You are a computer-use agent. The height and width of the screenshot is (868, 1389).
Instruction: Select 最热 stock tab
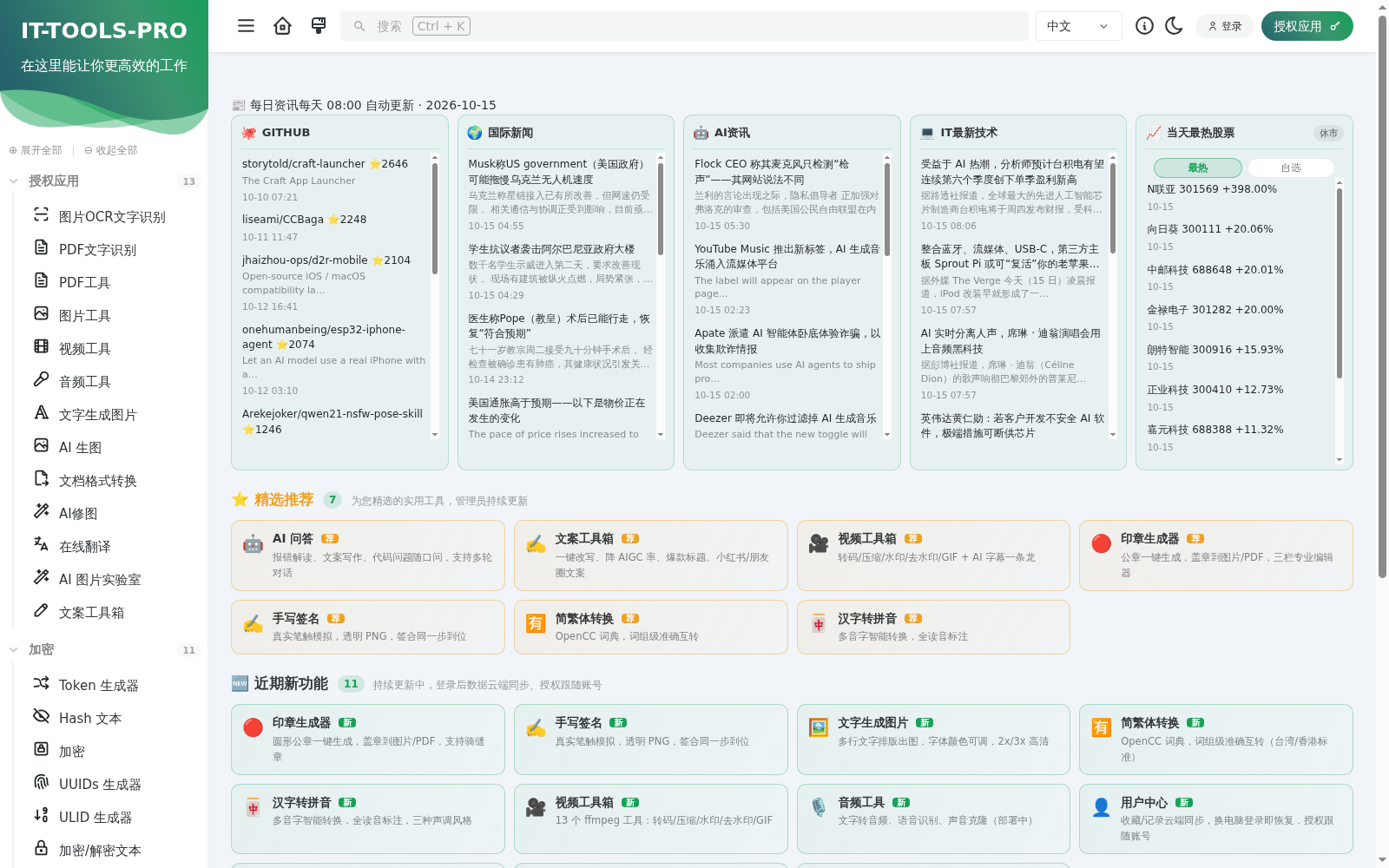pyautogui.click(x=1198, y=168)
